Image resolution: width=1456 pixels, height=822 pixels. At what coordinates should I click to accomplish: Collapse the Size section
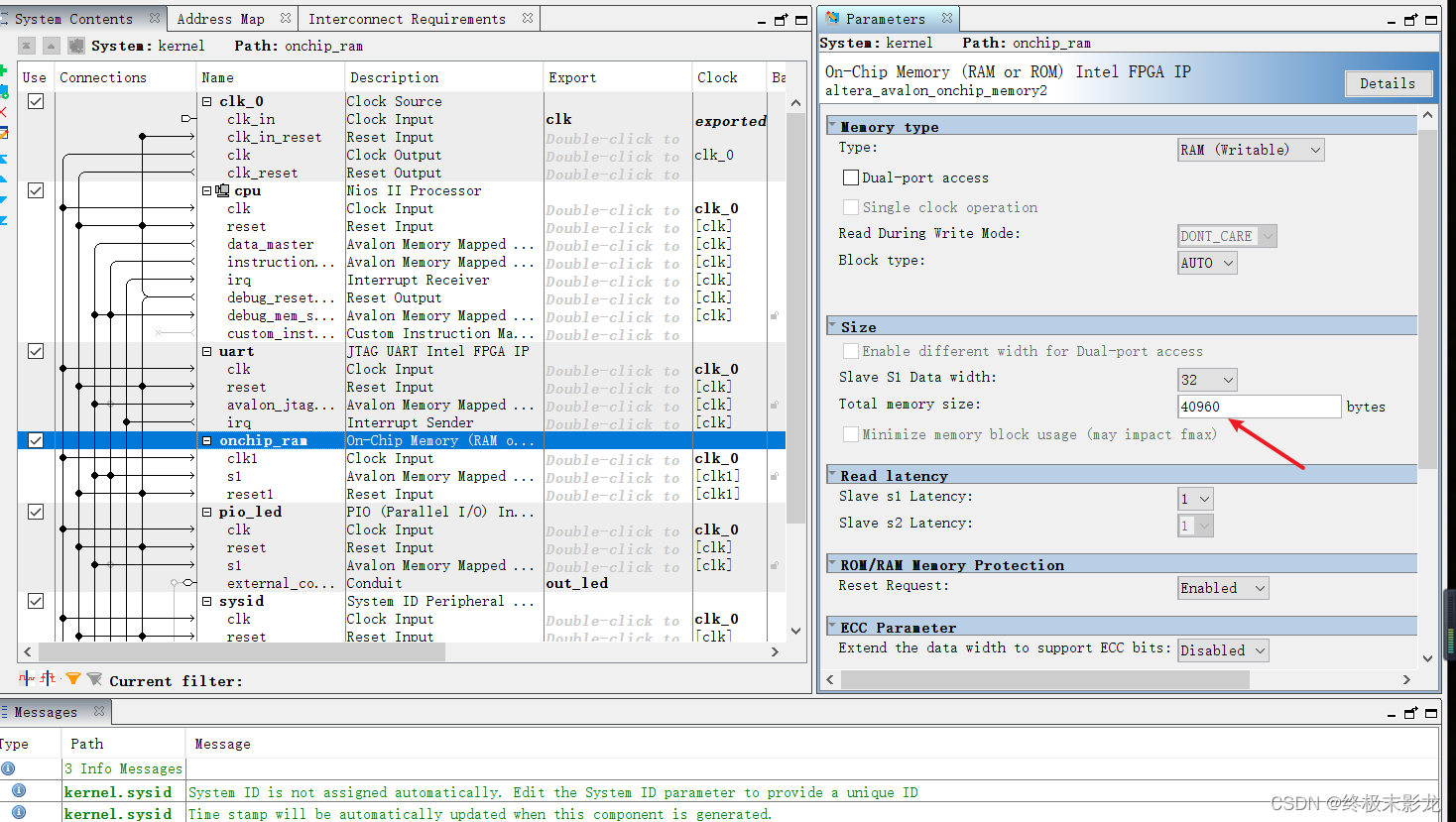(x=832, y=326)
